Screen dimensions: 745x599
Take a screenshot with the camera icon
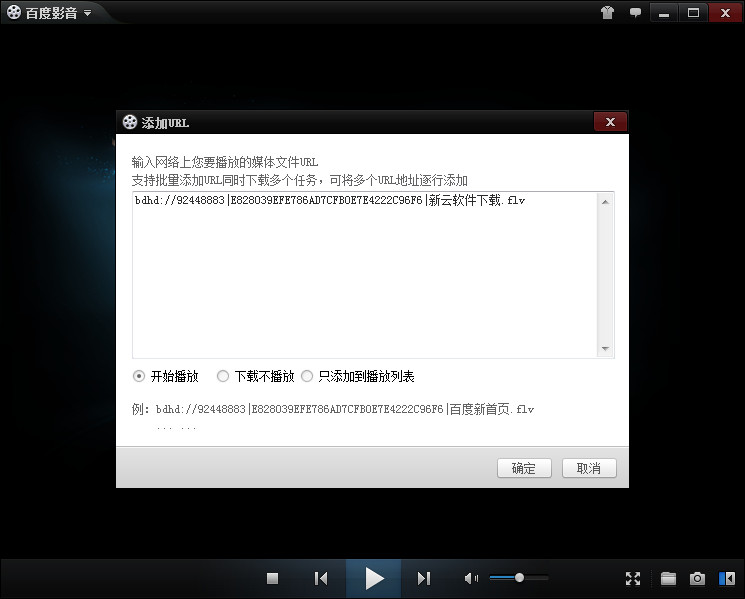[x=697, y=578]
